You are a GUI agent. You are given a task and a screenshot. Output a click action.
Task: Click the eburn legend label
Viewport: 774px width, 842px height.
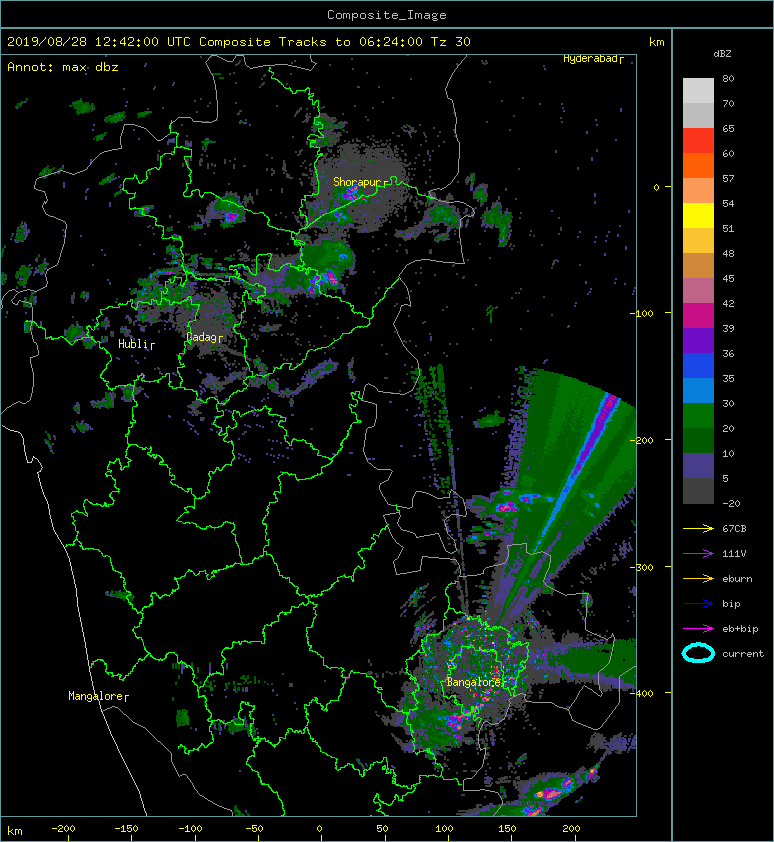tap(737, 579)
